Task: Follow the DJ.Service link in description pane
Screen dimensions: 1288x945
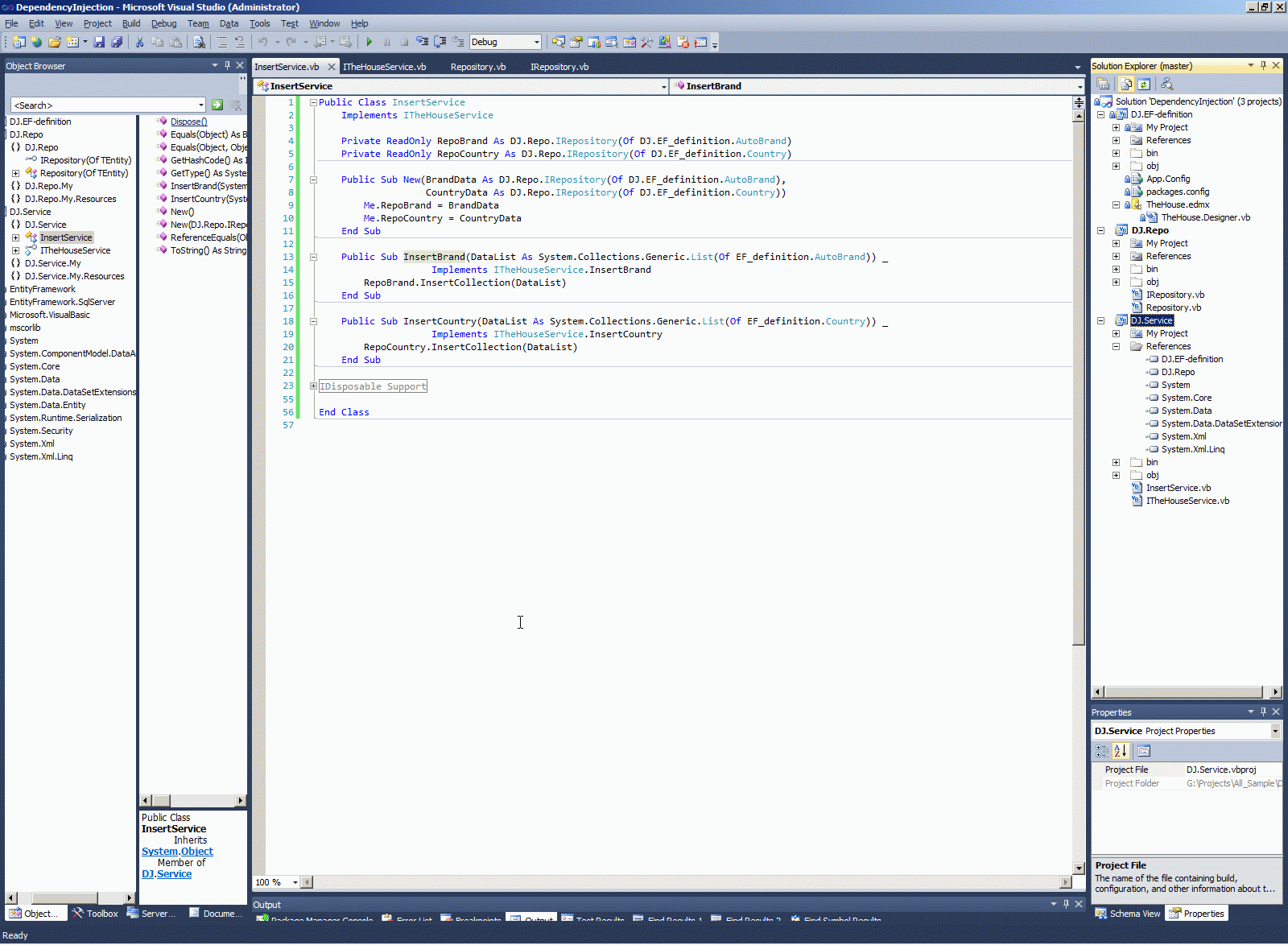Action: pyautogui.click(x=167, y=874)
